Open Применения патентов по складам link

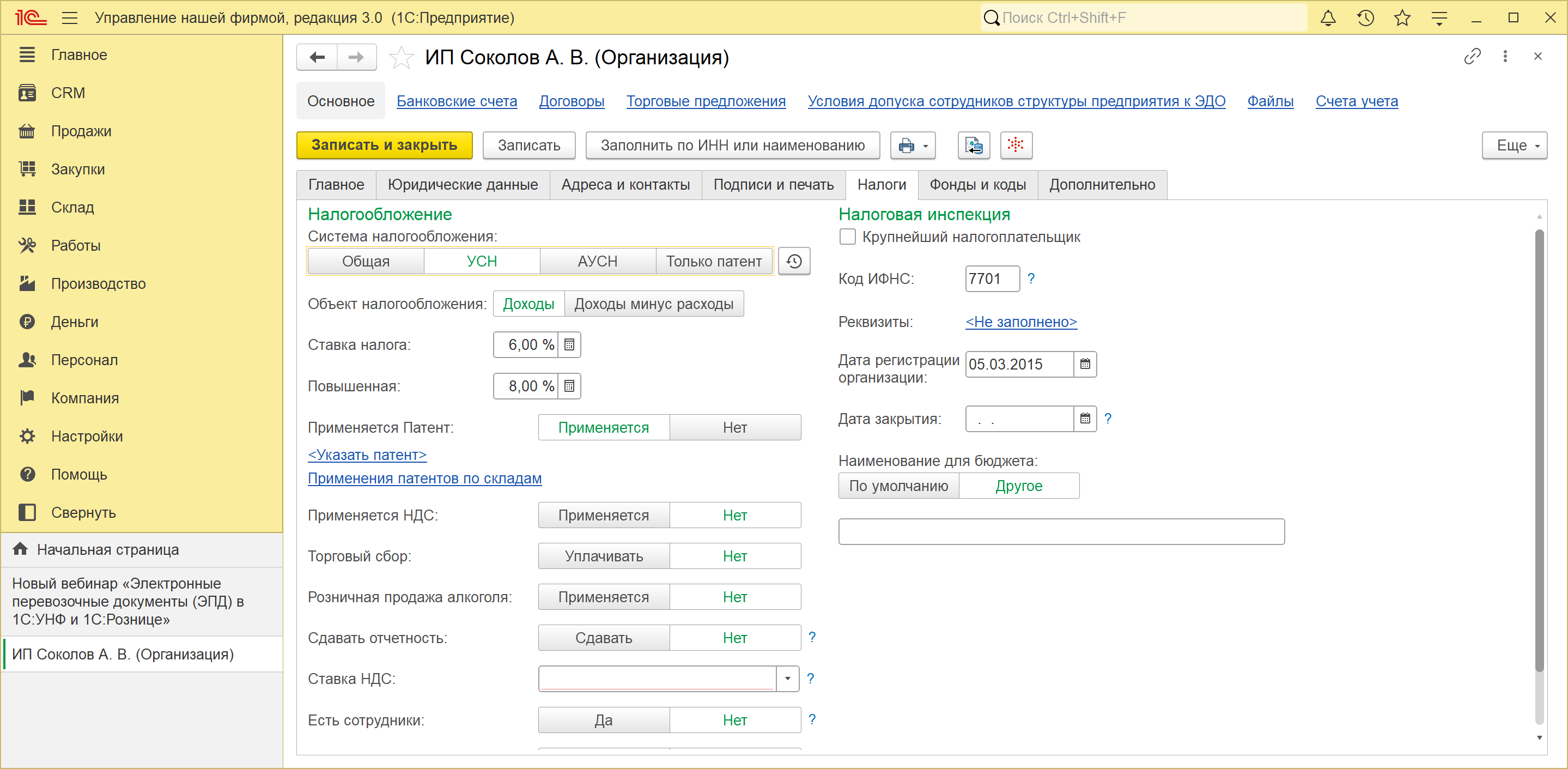click(x=425, y=479)
